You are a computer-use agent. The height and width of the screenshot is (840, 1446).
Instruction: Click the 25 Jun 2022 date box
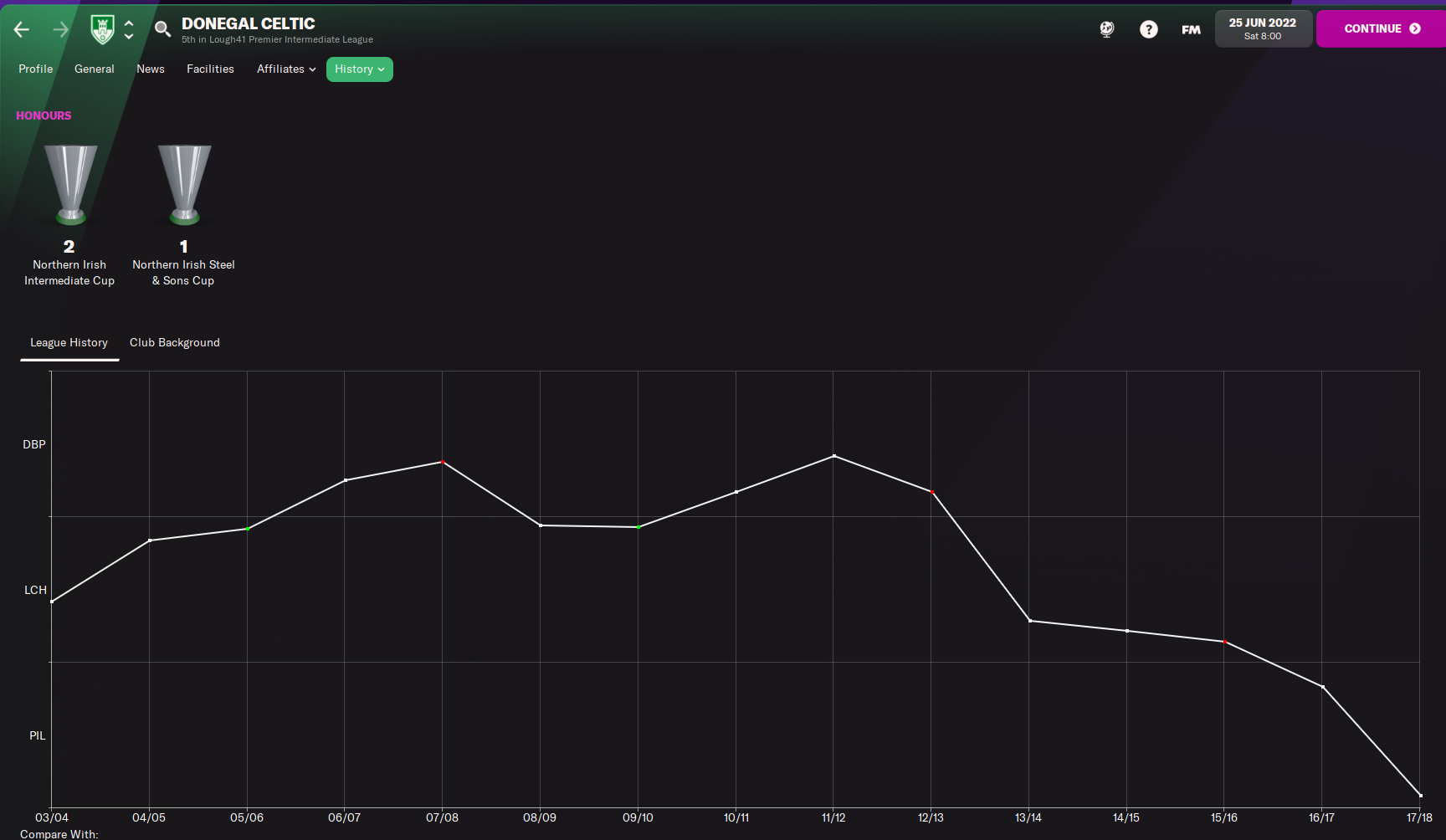(1263, 28)
